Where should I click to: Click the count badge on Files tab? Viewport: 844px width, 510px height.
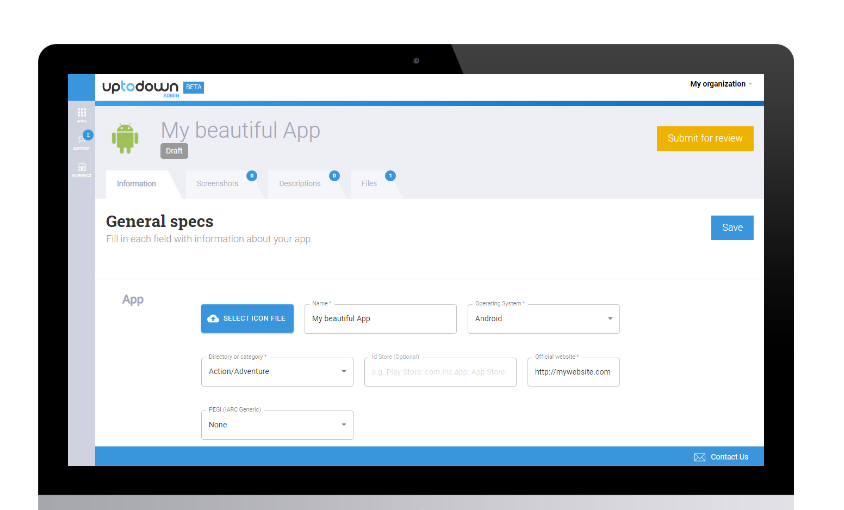pyautogui.click(x=390, y=176)
